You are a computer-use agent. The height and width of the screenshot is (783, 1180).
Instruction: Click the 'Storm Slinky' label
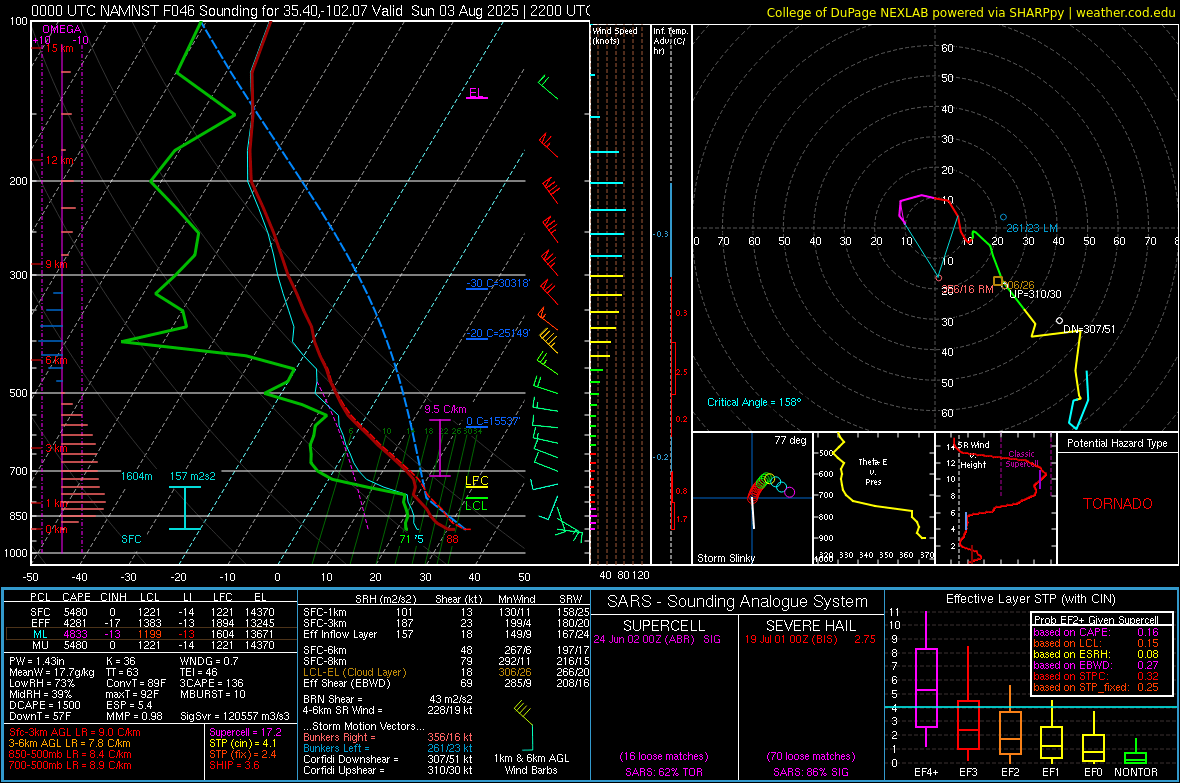point(726,558)
